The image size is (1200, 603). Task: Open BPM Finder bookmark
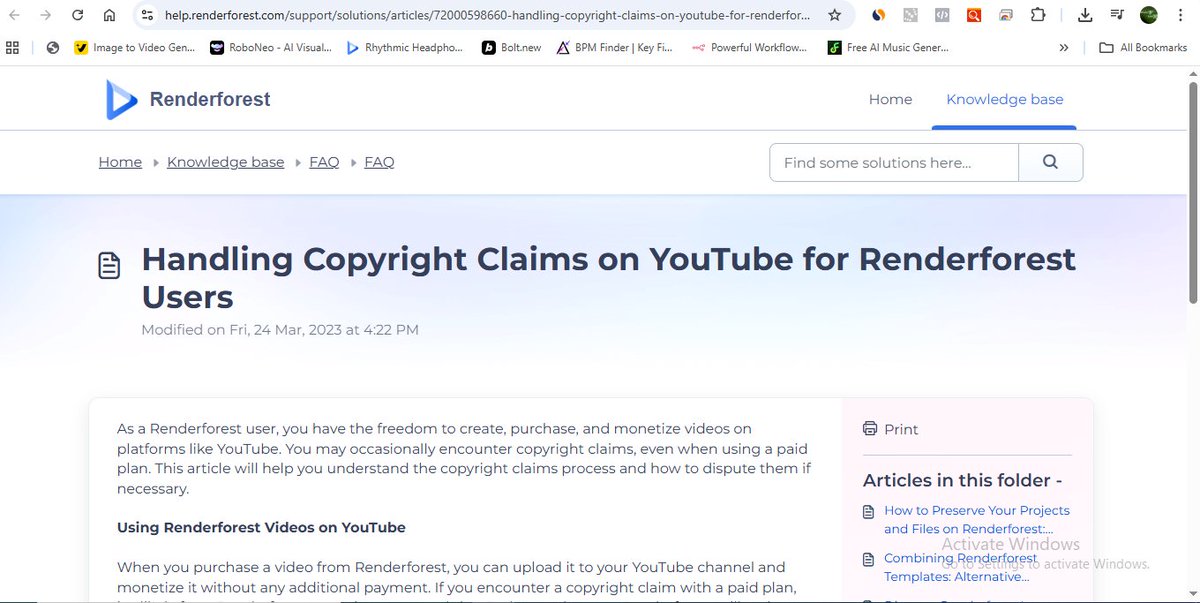(x=614, y=47)
